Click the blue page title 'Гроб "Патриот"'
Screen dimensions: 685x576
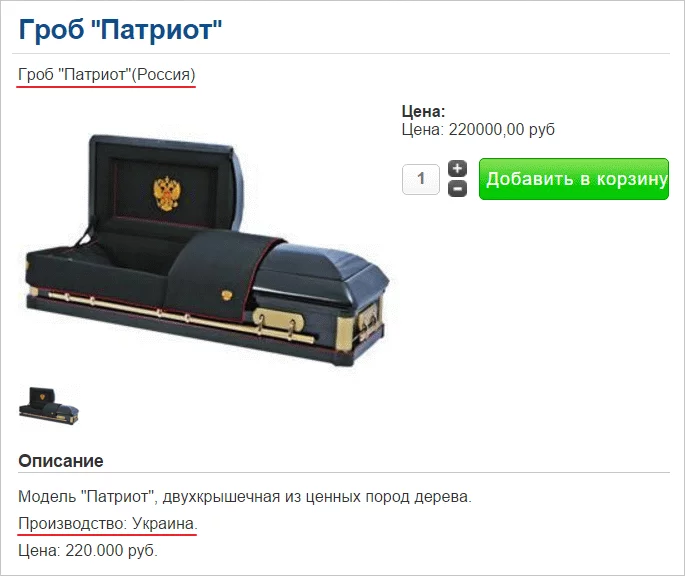tap(120, 30)
